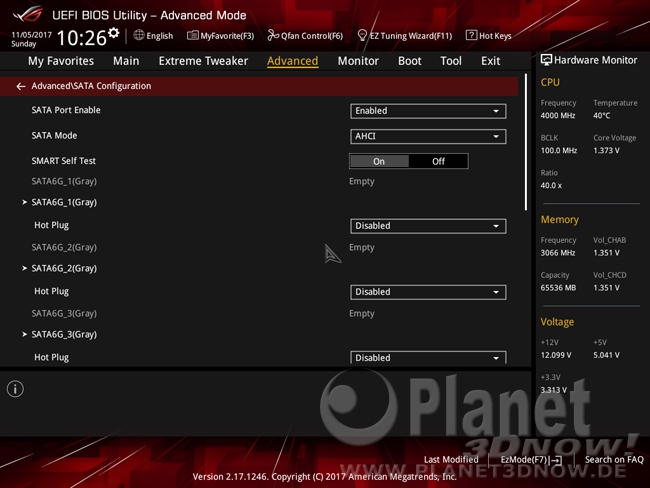Viewport: 650px width, 488px height.
Task: Click +12V 12.099 V reading
Action: pos(555,355)
